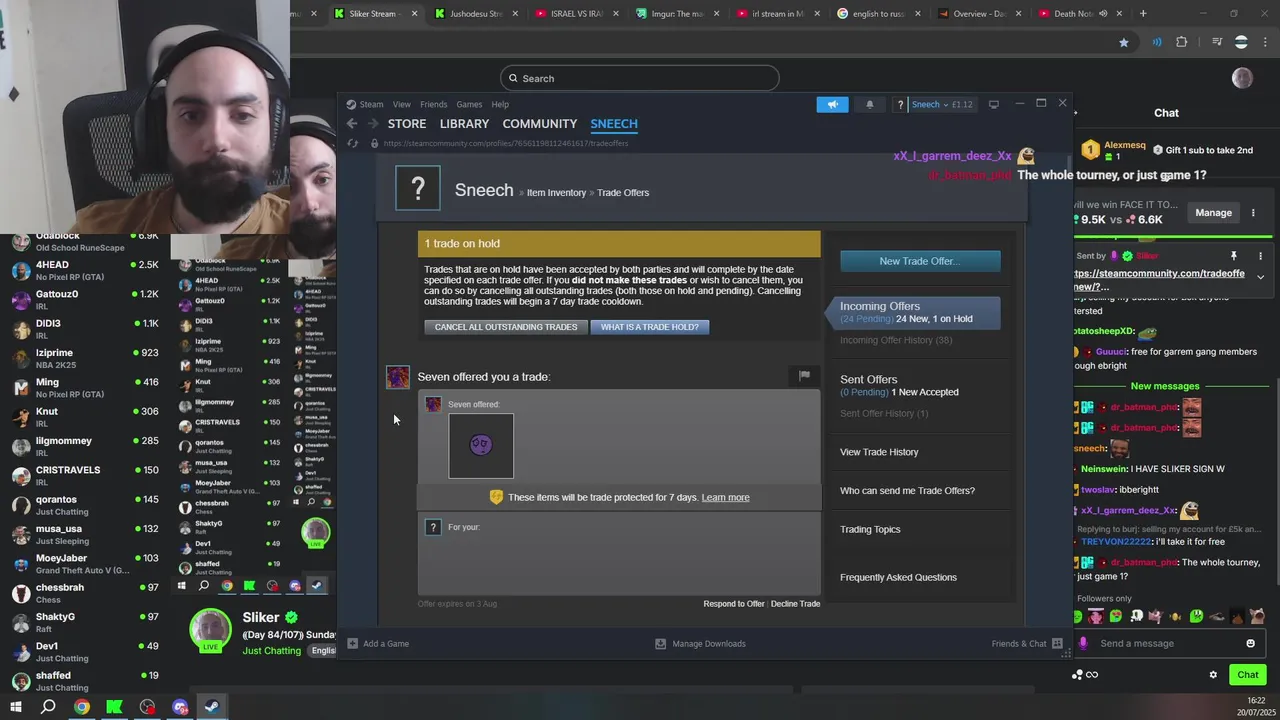This screenshot has height=720, width=1280.
Task: Switch to the ISRAEL VS IRAN browser tab
Action: pyautogui.click(x=577, y=14)
